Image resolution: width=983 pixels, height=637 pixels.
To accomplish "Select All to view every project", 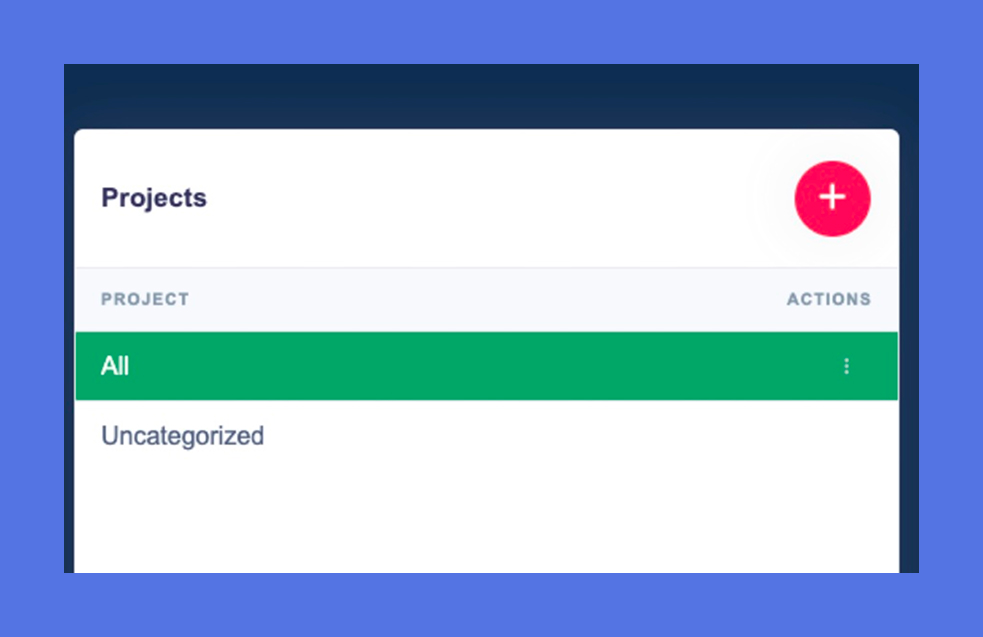I will [x=114, y=366].
